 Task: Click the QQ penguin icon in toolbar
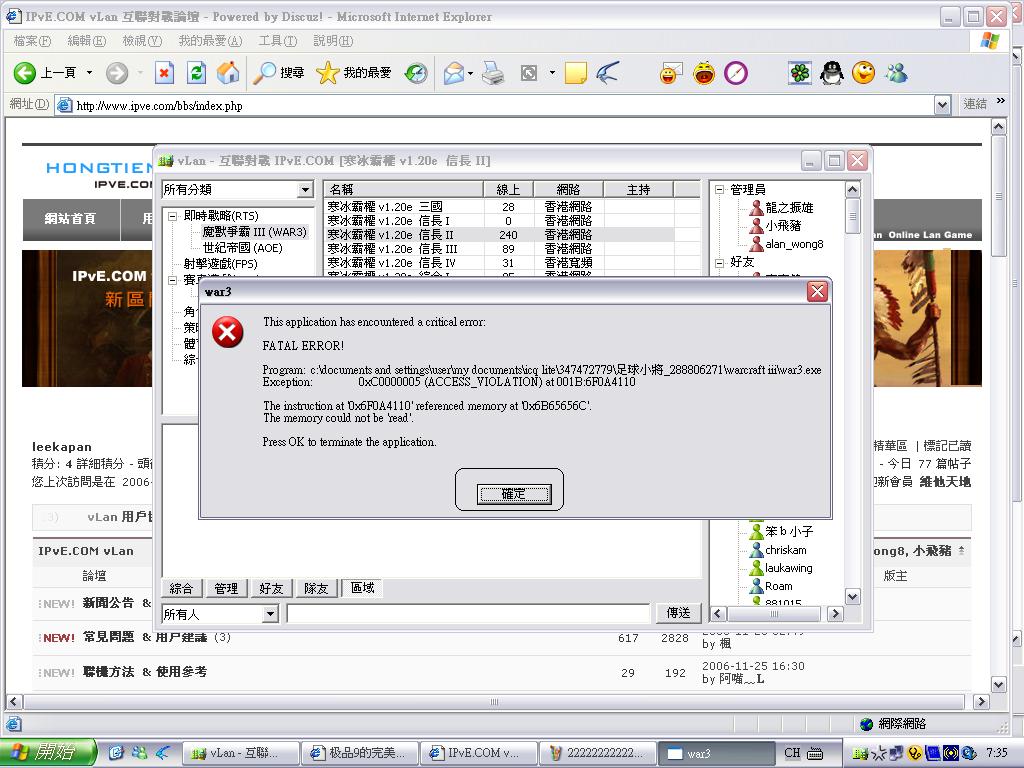tap(831, 72)
